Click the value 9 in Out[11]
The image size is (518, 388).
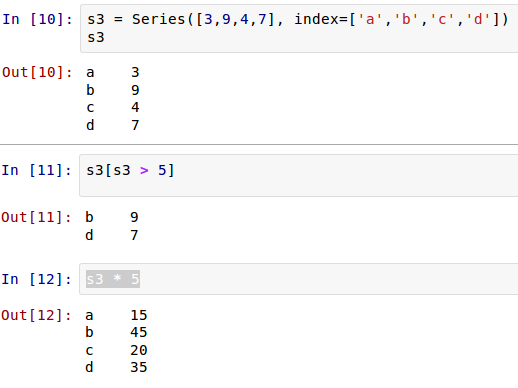pyautogui.click(x=134, y=217)
